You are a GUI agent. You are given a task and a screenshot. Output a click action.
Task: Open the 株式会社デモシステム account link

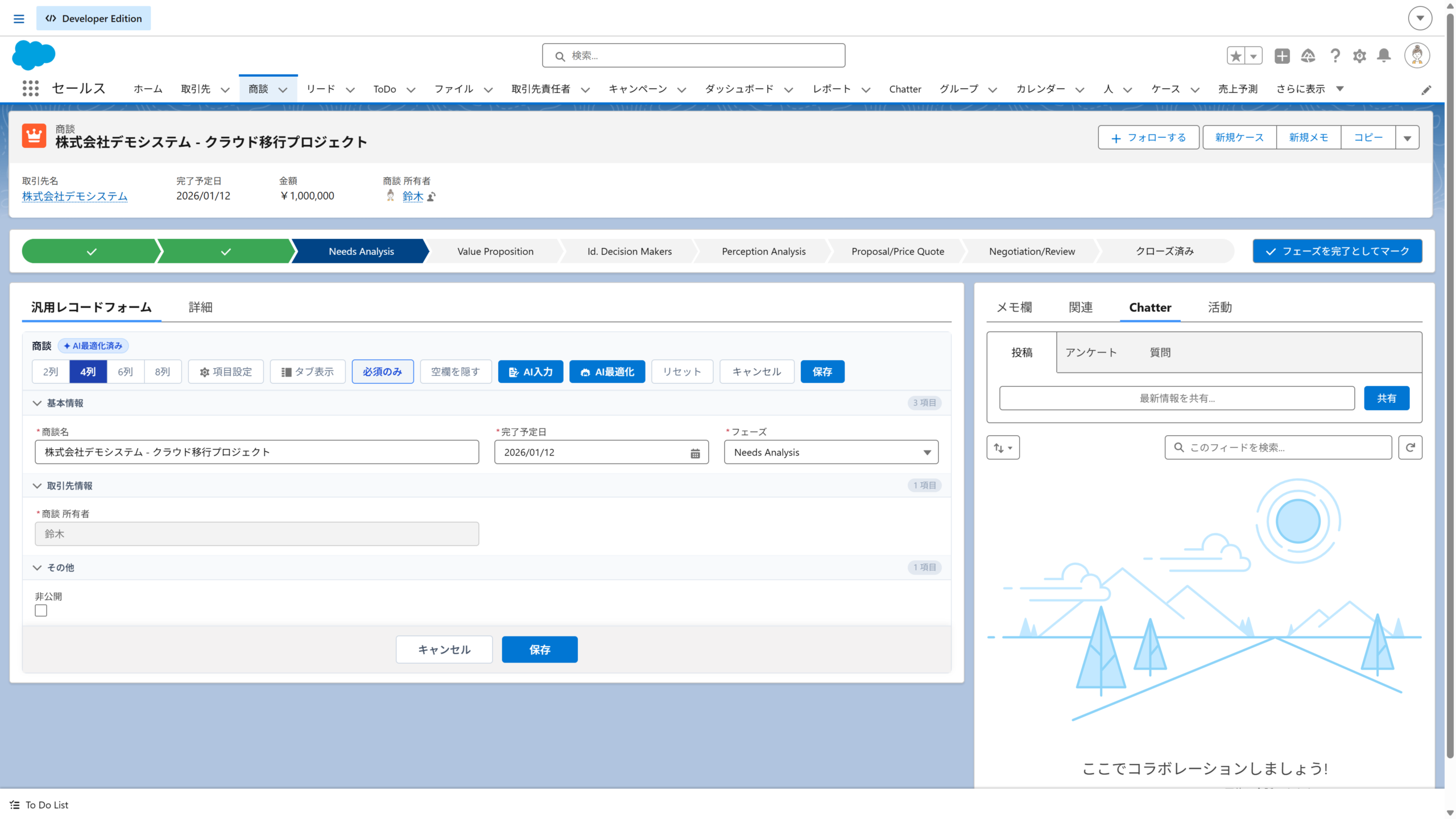click(x=75, y=196)
